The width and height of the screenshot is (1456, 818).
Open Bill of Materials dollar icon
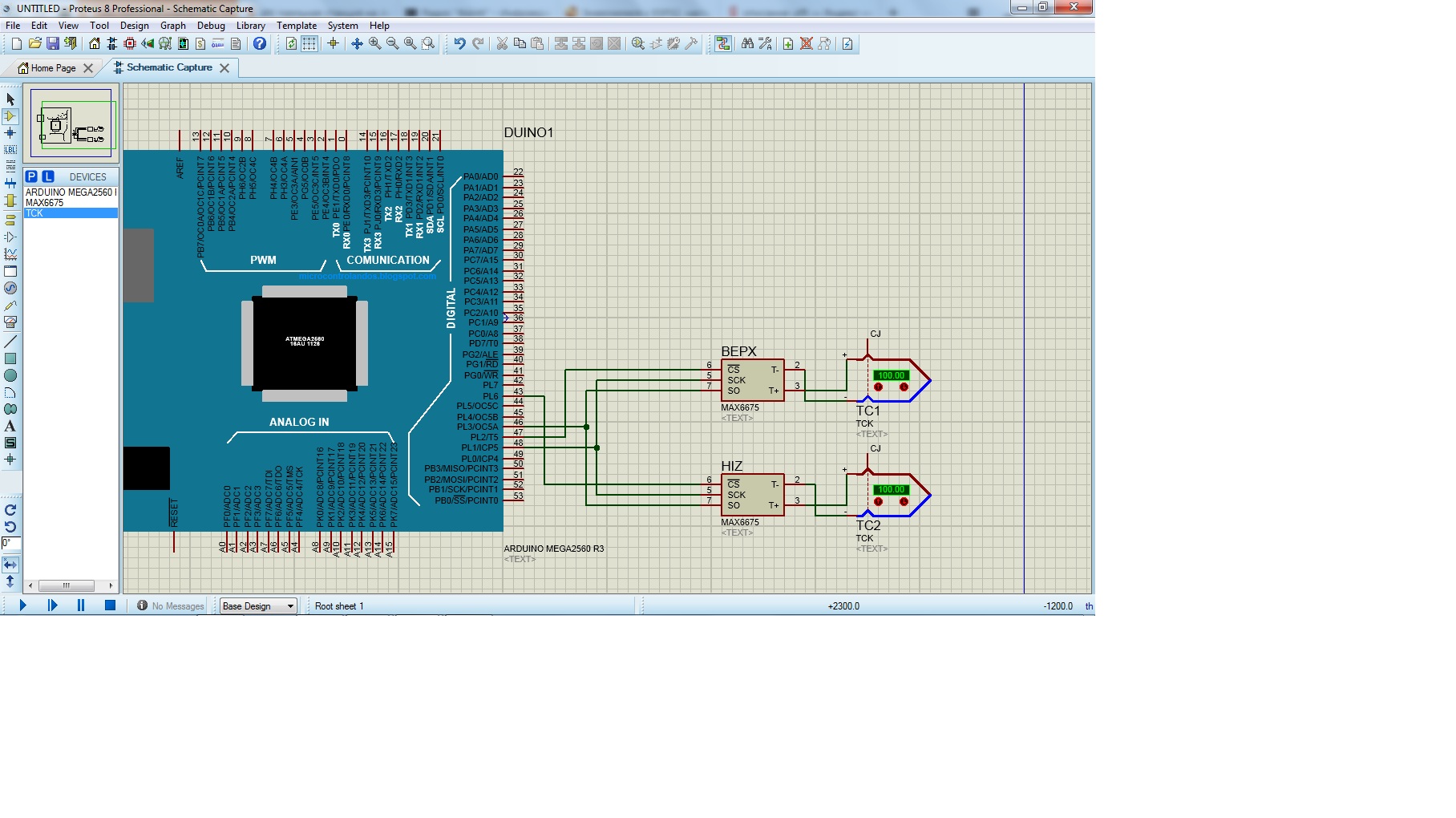click(x=200, y=43)
